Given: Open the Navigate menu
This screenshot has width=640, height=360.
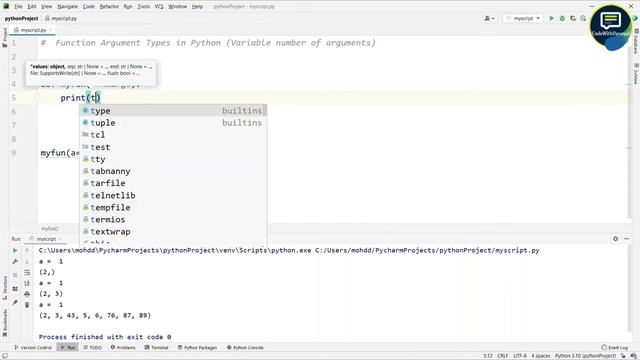Looking at the screenshot, I should pyautogui.click(x=67, y=7).
